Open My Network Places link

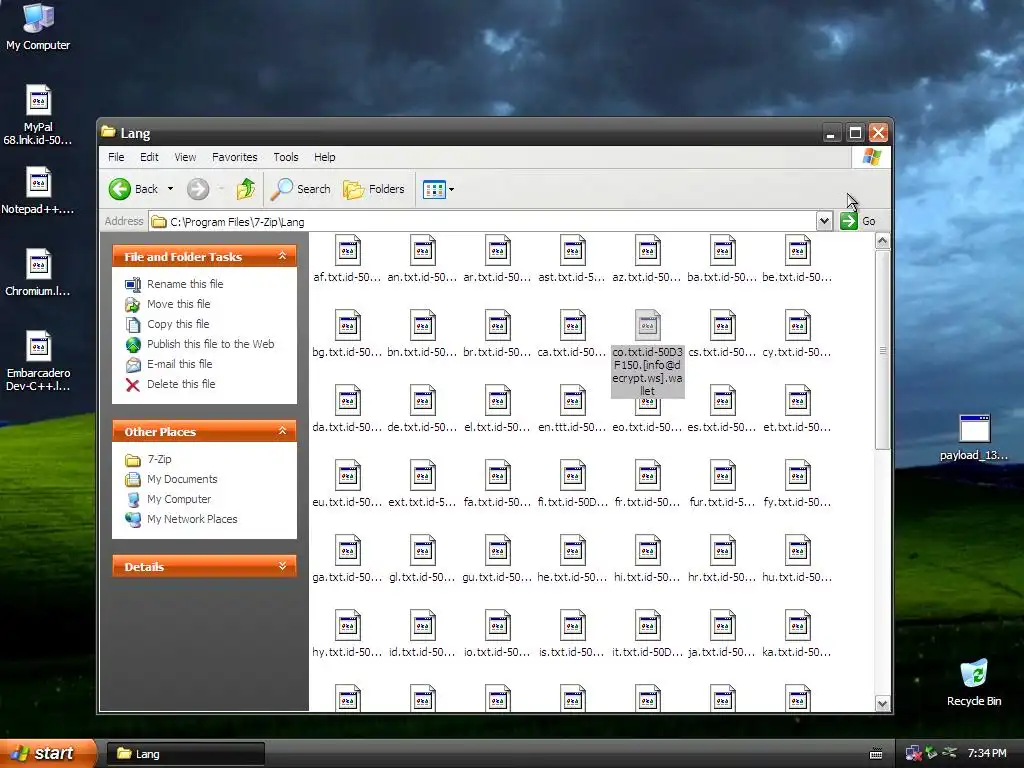pos(192,519)
